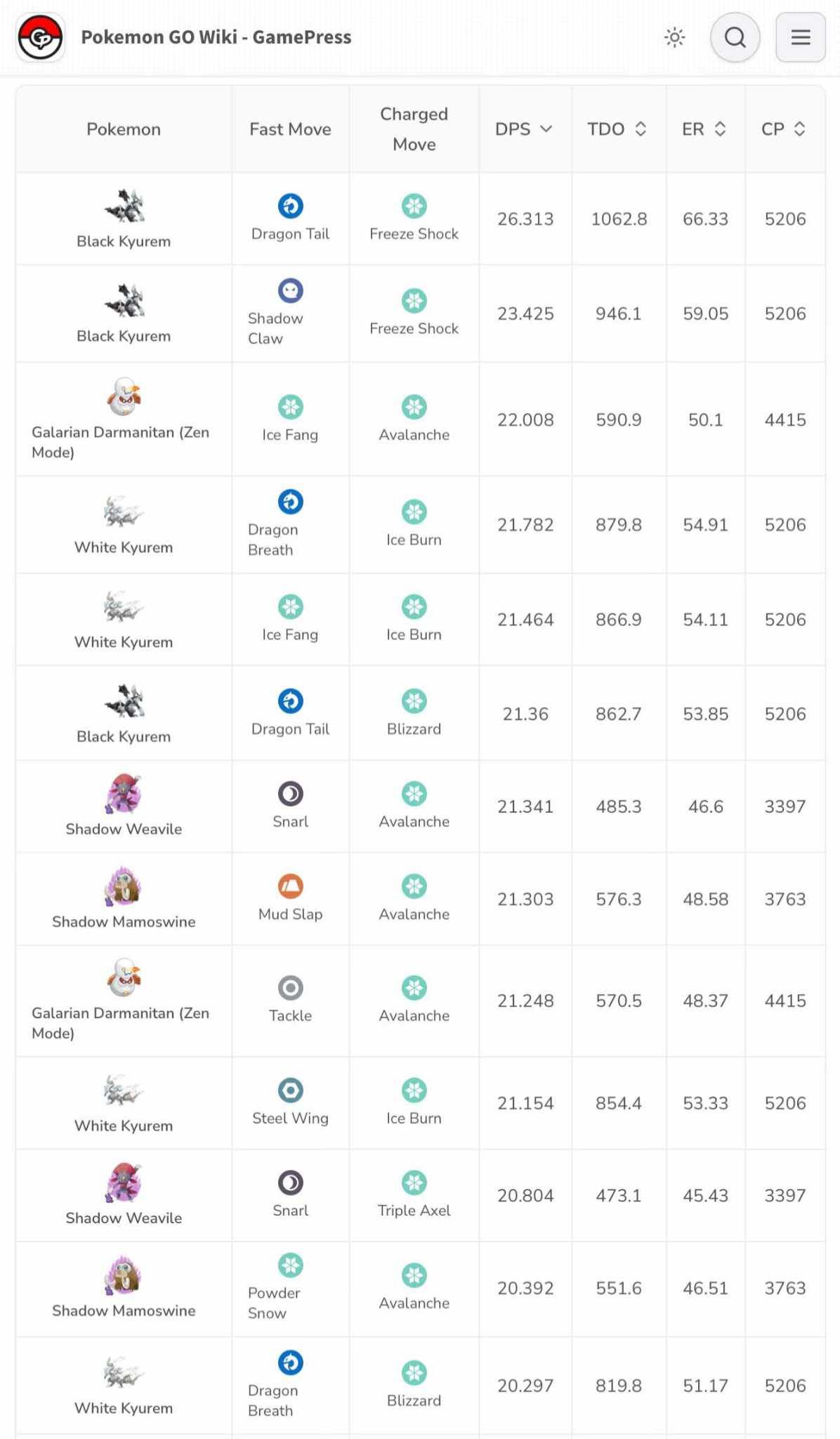Click the Triple Axel ice-type icon
840x1439 pixels.
click(414, 1183)
